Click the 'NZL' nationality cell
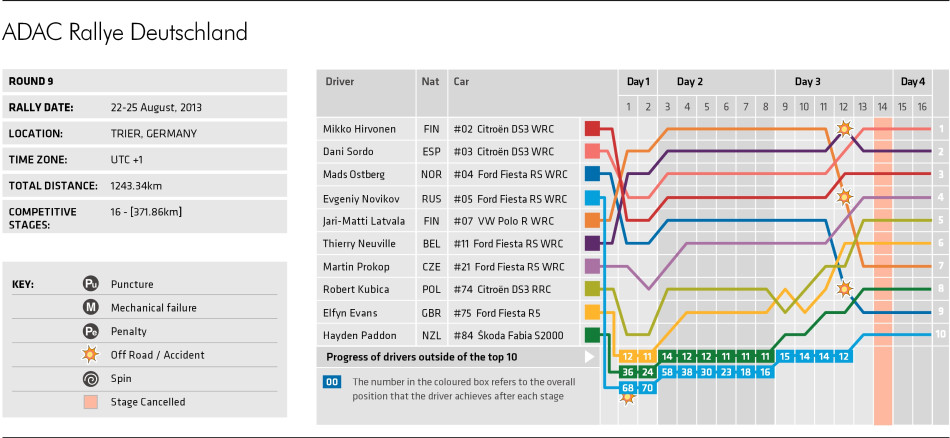Image resolution: width=950 pixels, height=438 pixels. 430,336
